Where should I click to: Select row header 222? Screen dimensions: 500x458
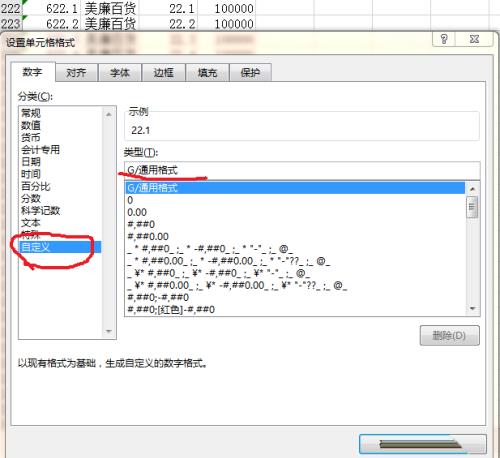tap(11, 8)
